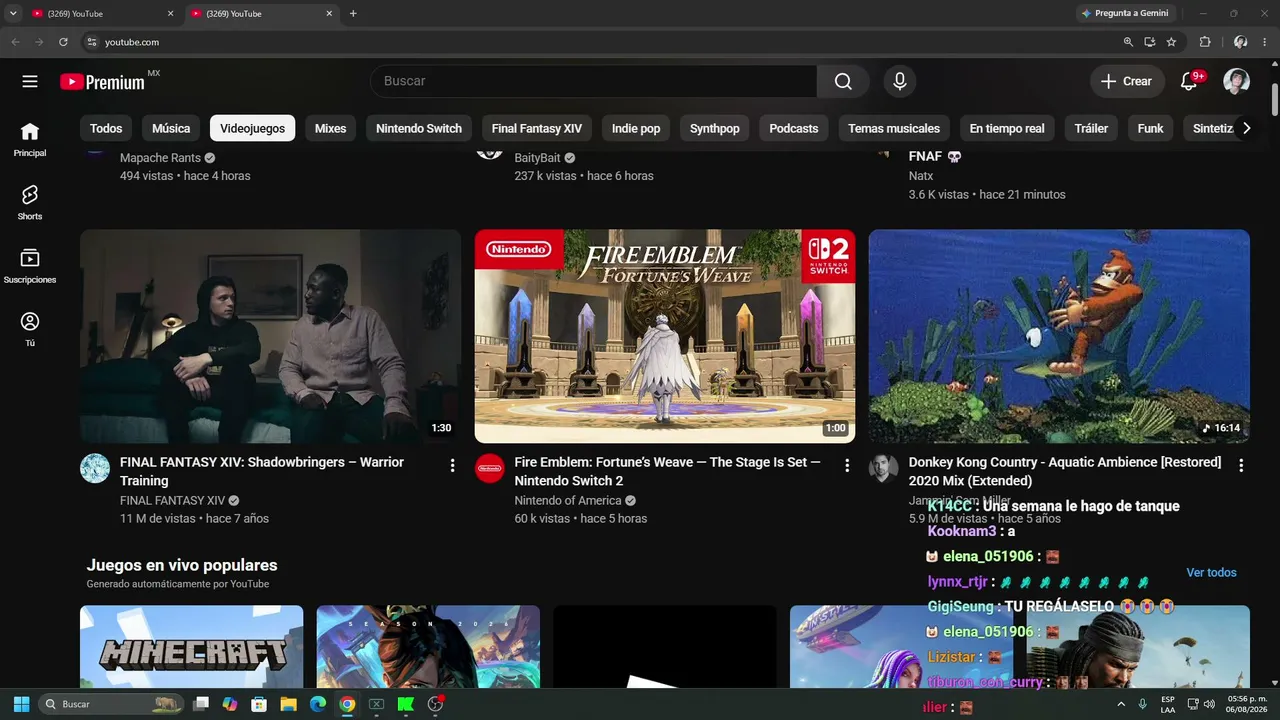This screenshot has height=720, width=1280.
Task: Select the Temas musicales filter chip
Action: coord(894,128)
